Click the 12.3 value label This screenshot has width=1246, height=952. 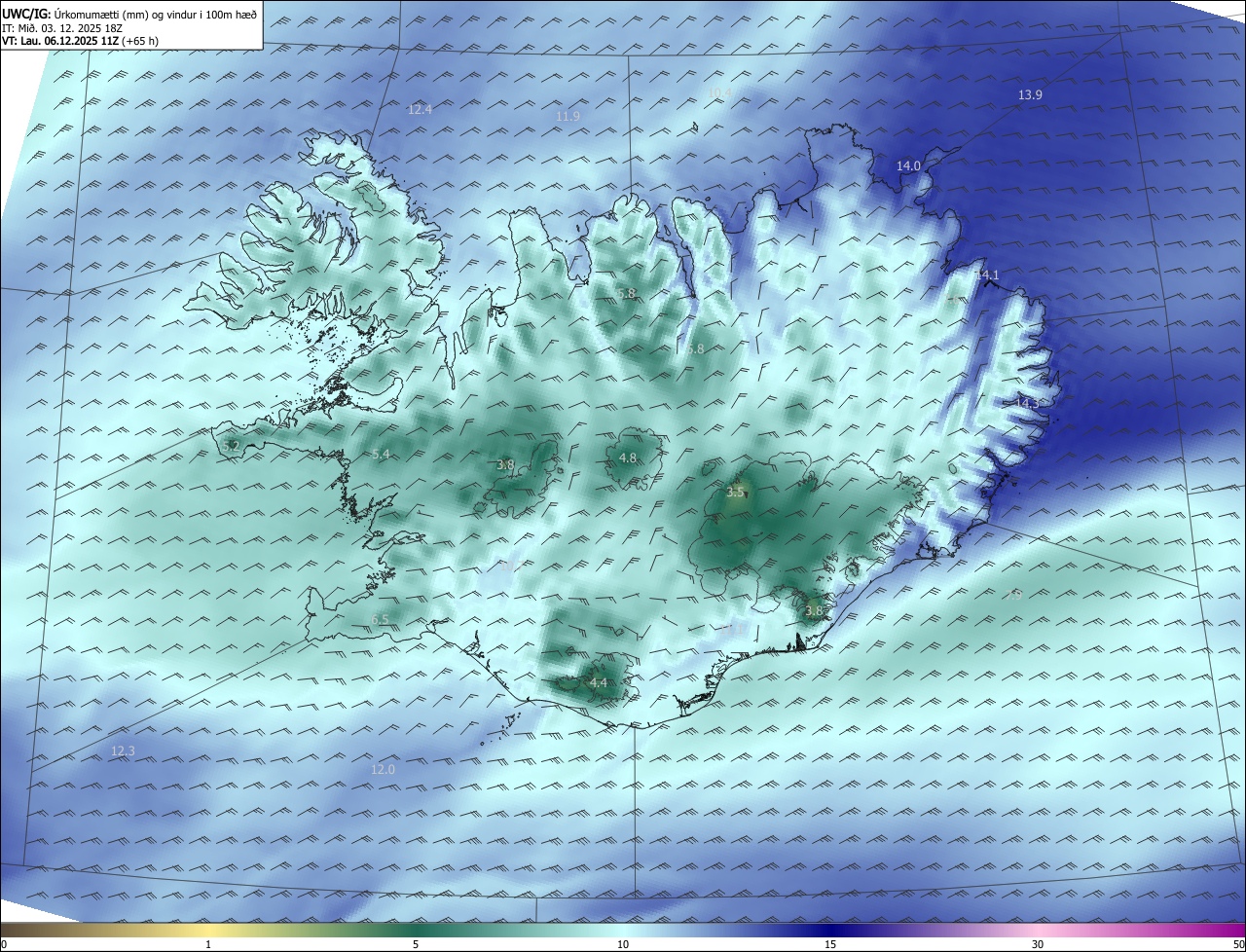point(123,751)
